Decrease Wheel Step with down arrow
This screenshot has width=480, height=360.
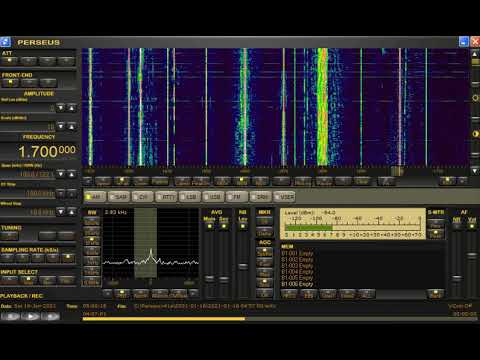click(x=61, y=212)
